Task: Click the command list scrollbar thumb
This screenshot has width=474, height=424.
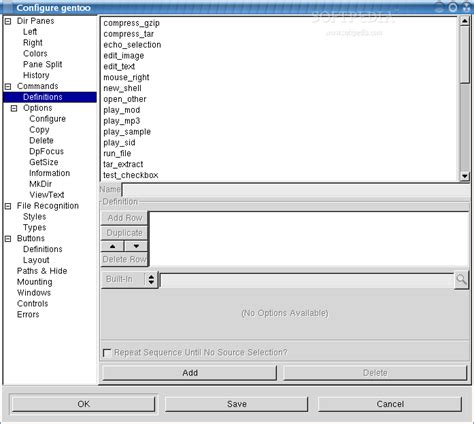Action: [464, 54]
